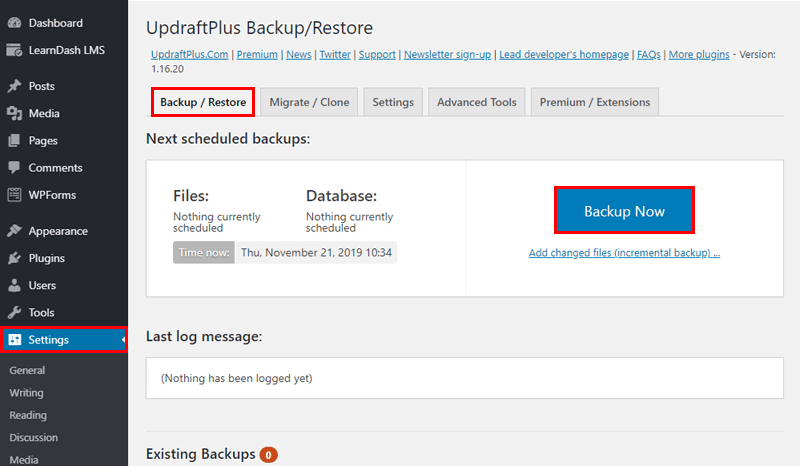Click the Appearance paintbrush icon
Image resolution: width=800 pixels, height=466 pixels.
click(14, 231)
